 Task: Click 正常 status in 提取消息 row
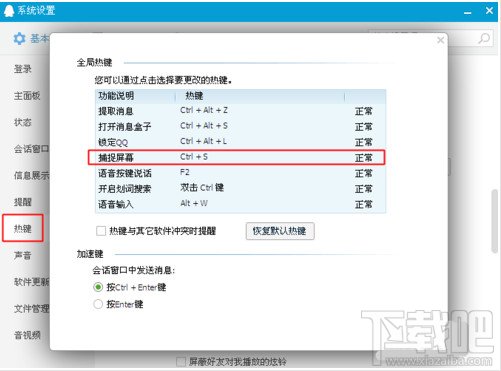(363, 111)
